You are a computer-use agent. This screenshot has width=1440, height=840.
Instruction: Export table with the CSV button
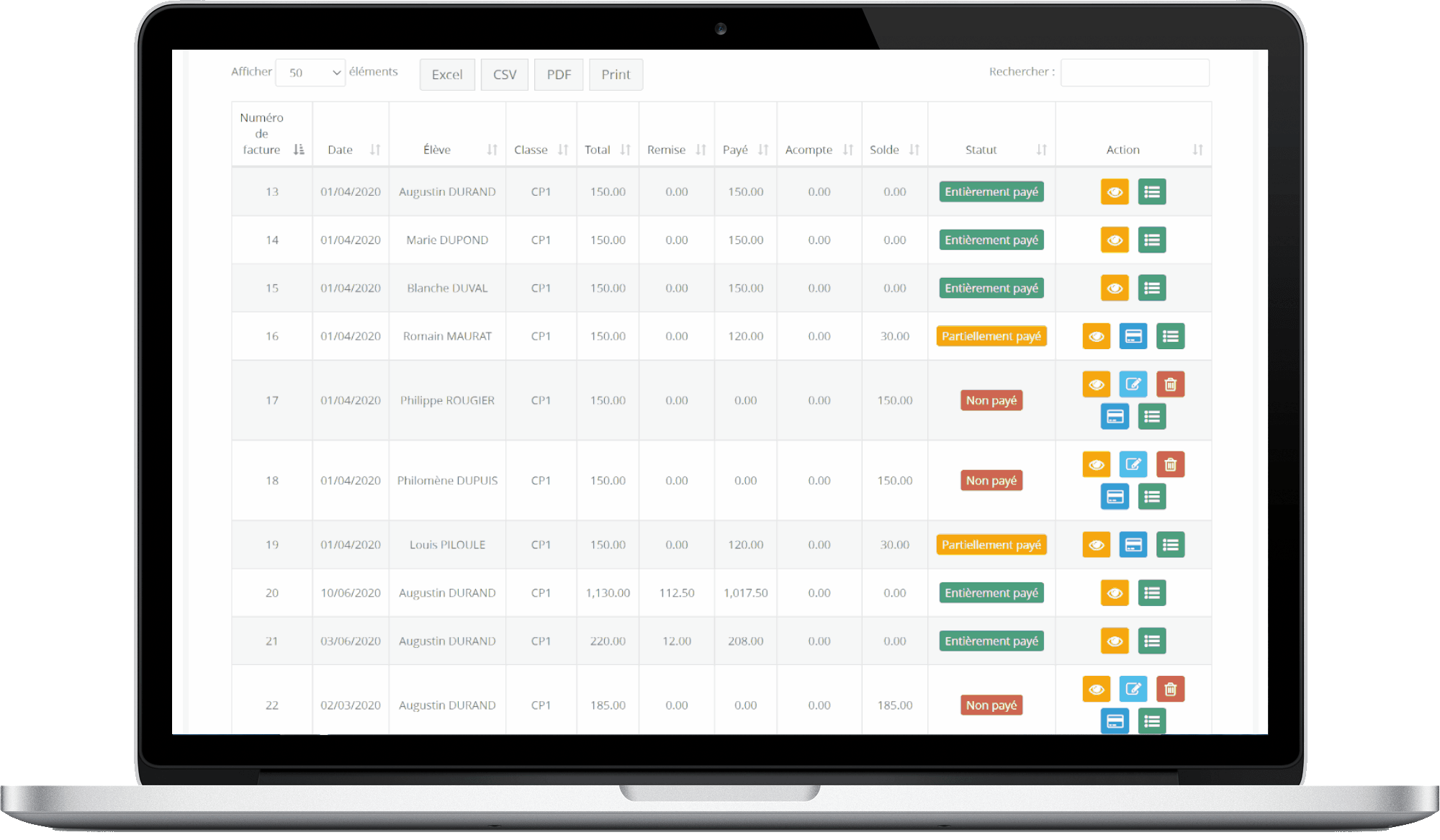[x=505, y=75]
